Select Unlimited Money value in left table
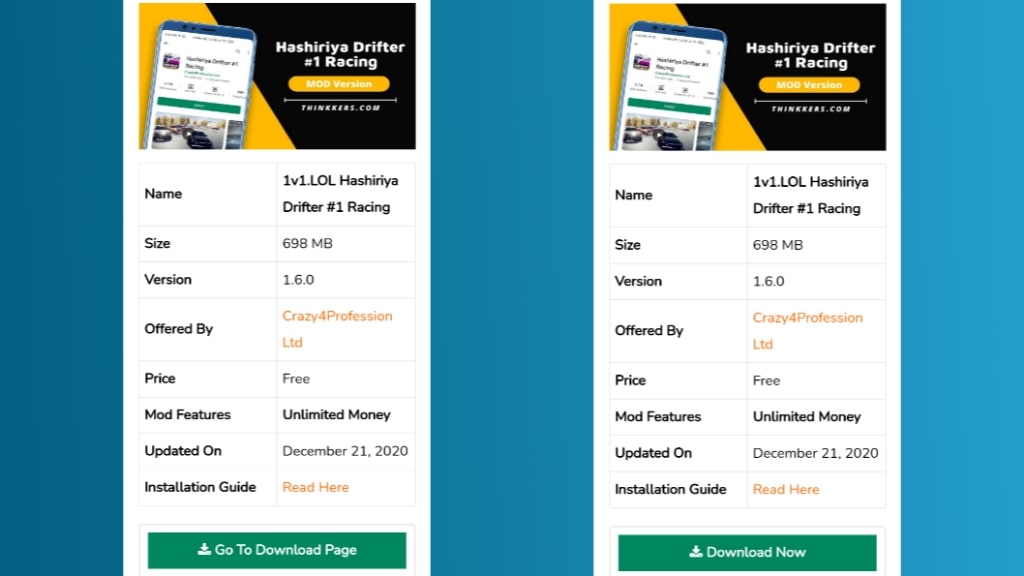The image size is (1024, 576). (336, 415)
